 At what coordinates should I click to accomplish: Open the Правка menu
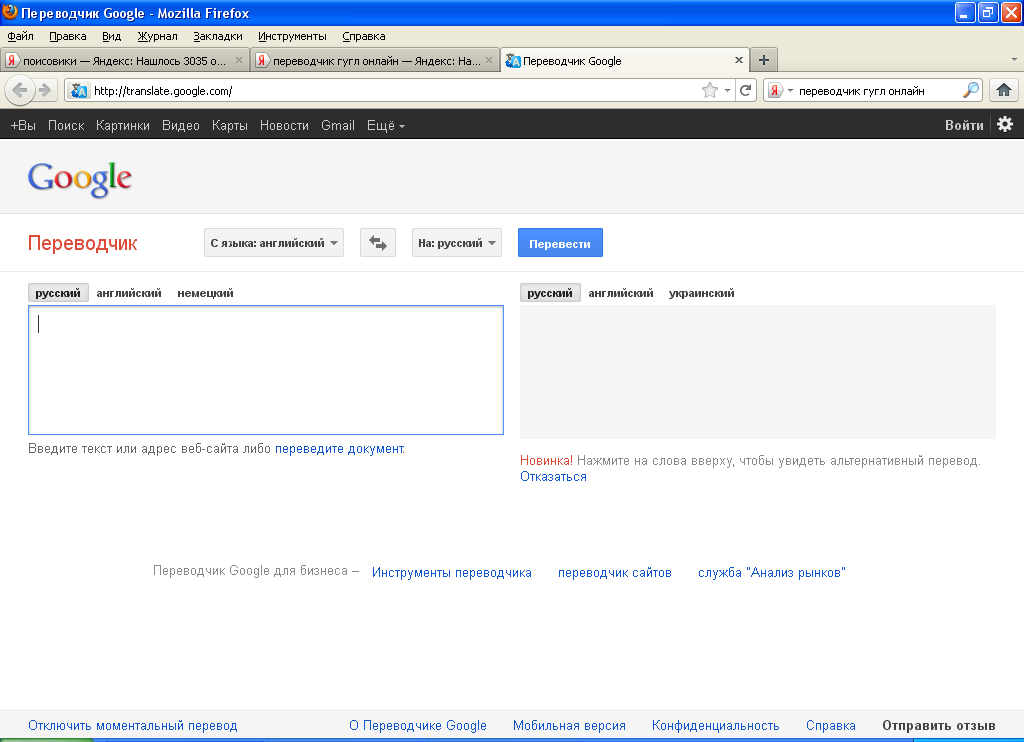[x=67, y=36]
